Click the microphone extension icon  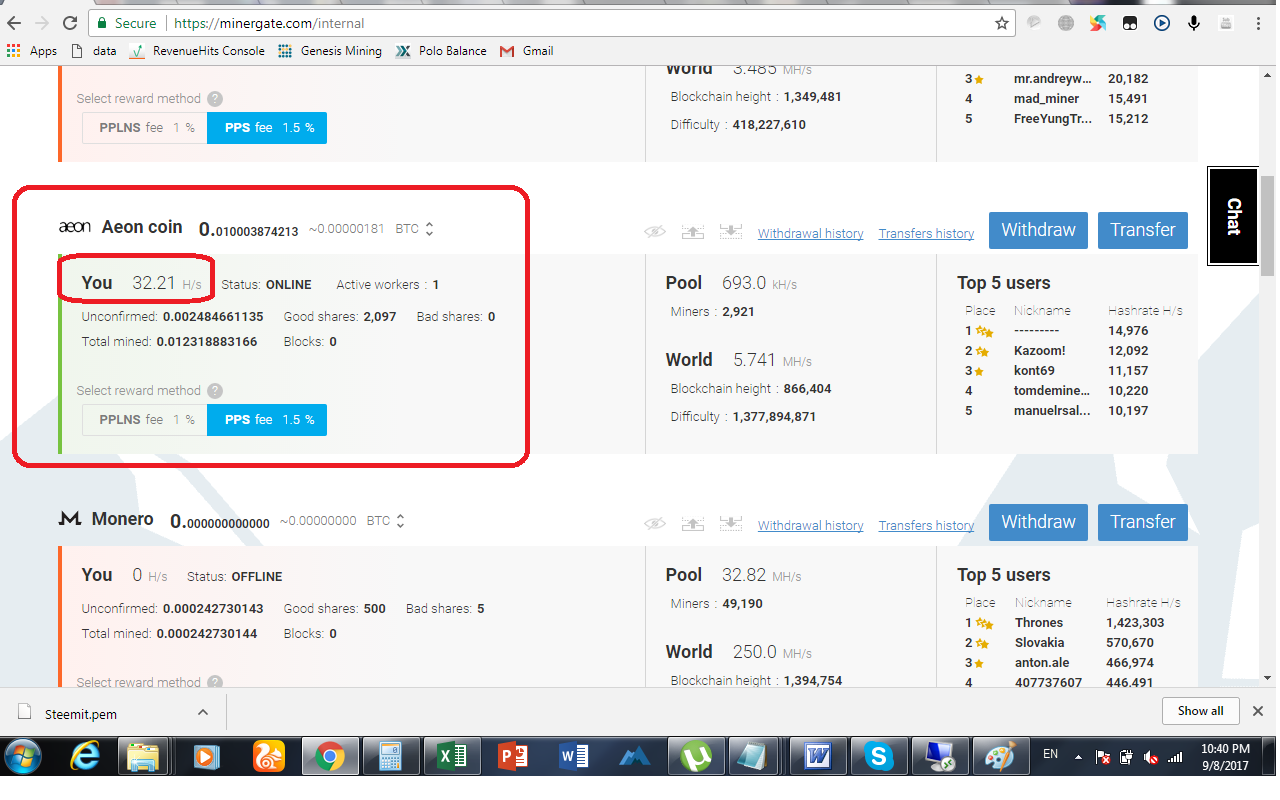coord(1194,23)
